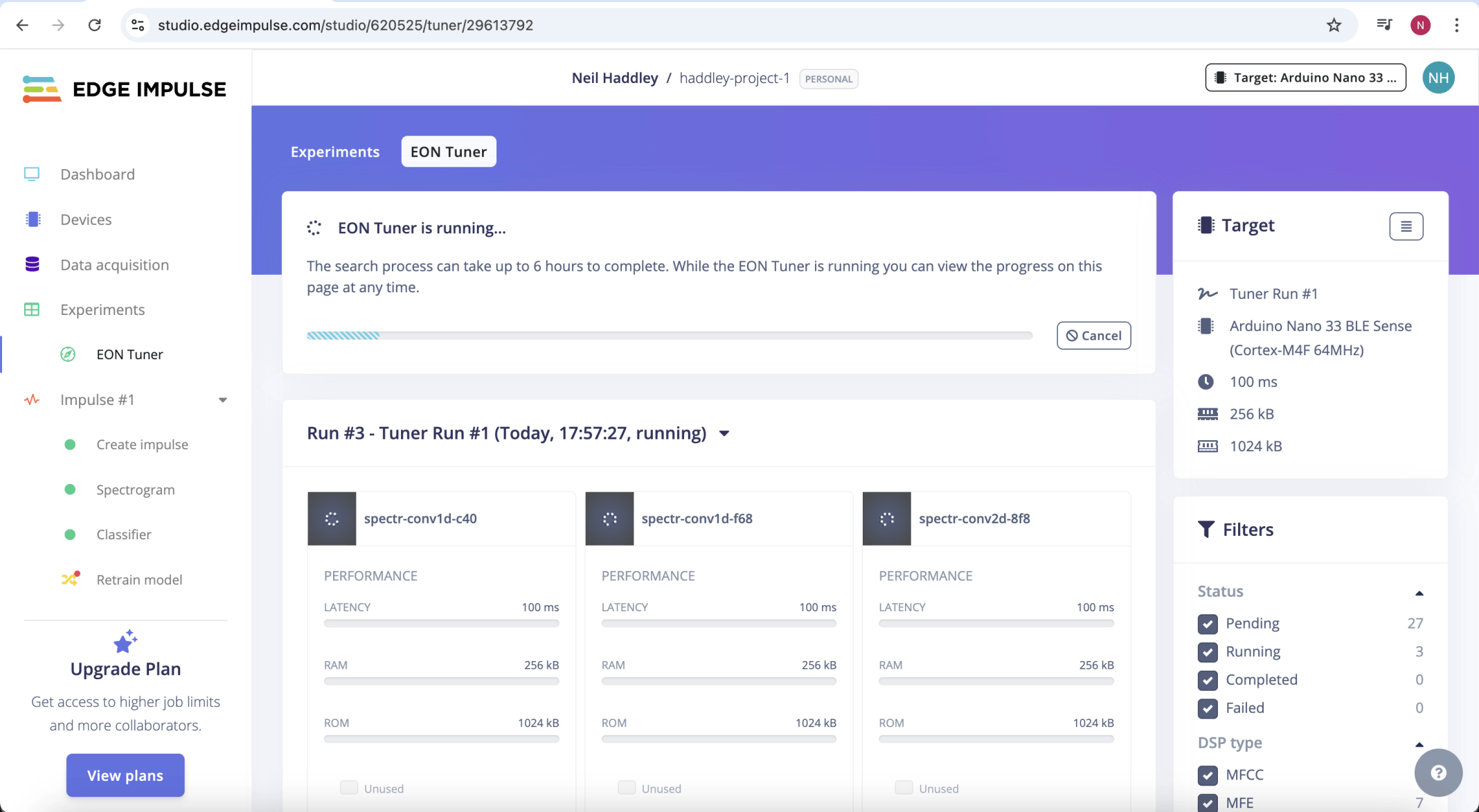The height and width of the screenshot is (812, 1479).
Task: Click the EON Tuner compass icon
Action: 68,354
